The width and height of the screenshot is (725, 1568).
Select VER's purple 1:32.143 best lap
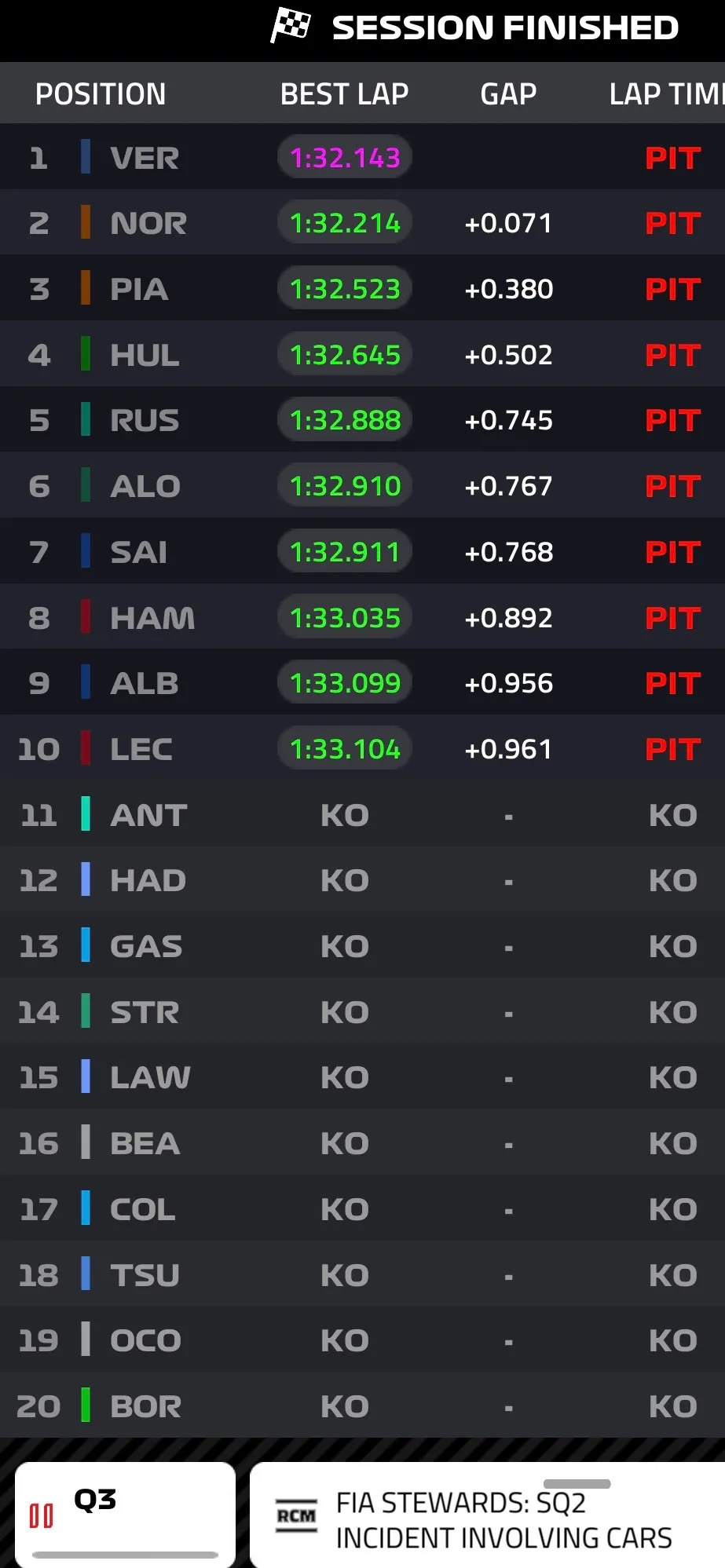pyautogui.click(x=345, y=158)
